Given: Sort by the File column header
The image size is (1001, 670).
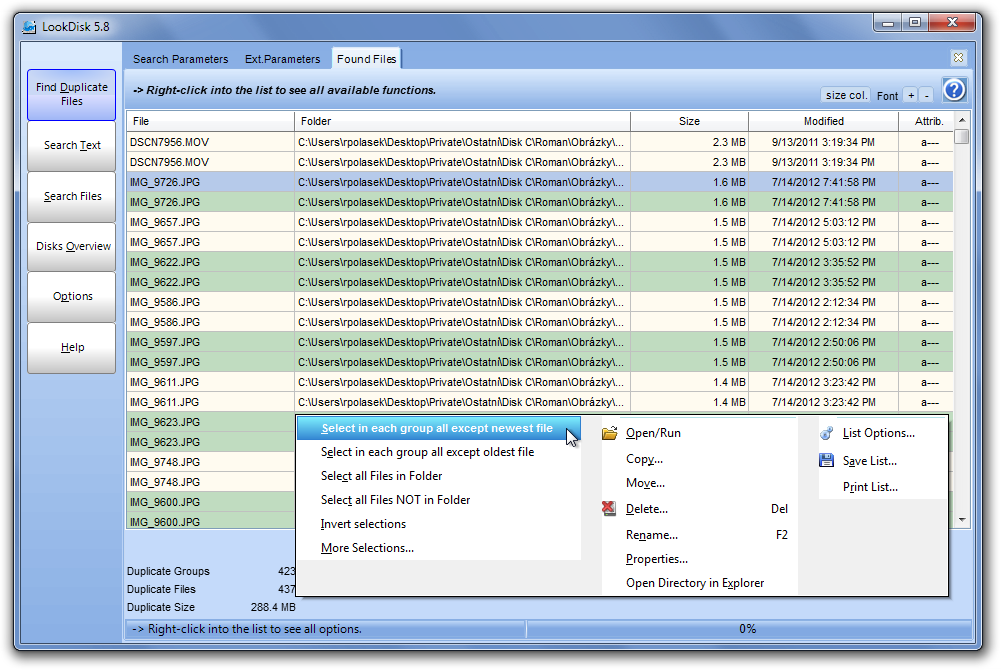Looking at the screenshot, I should 210,121.
